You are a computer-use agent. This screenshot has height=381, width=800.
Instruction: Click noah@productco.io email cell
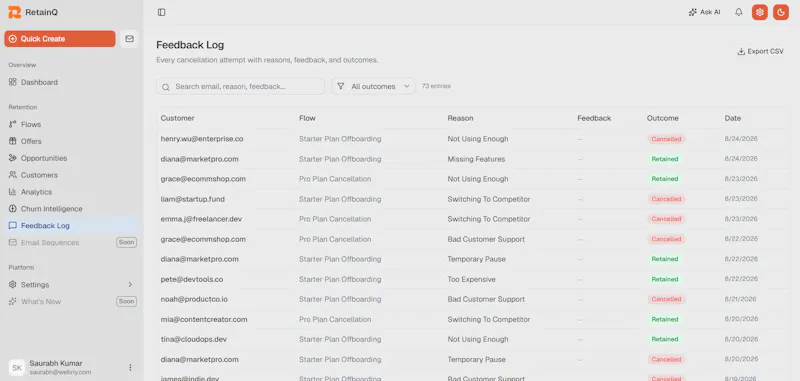194,299
